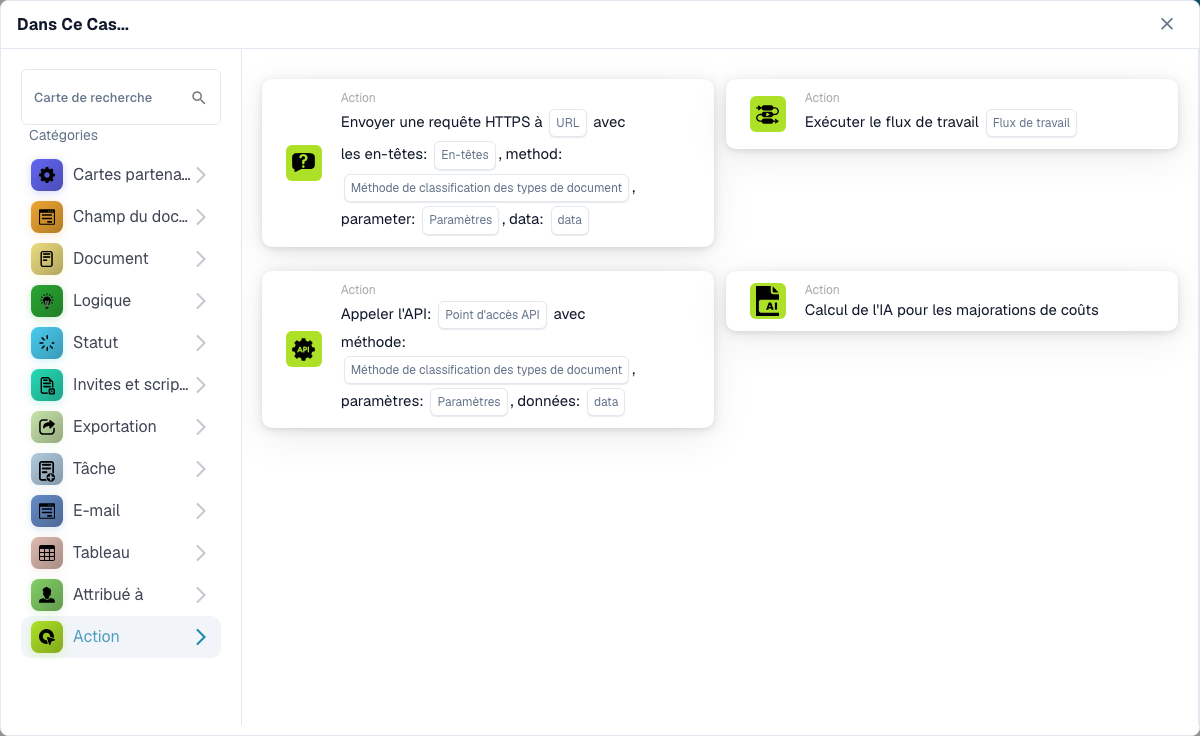Expand the Logique category chevron

(x=201, y=301)
